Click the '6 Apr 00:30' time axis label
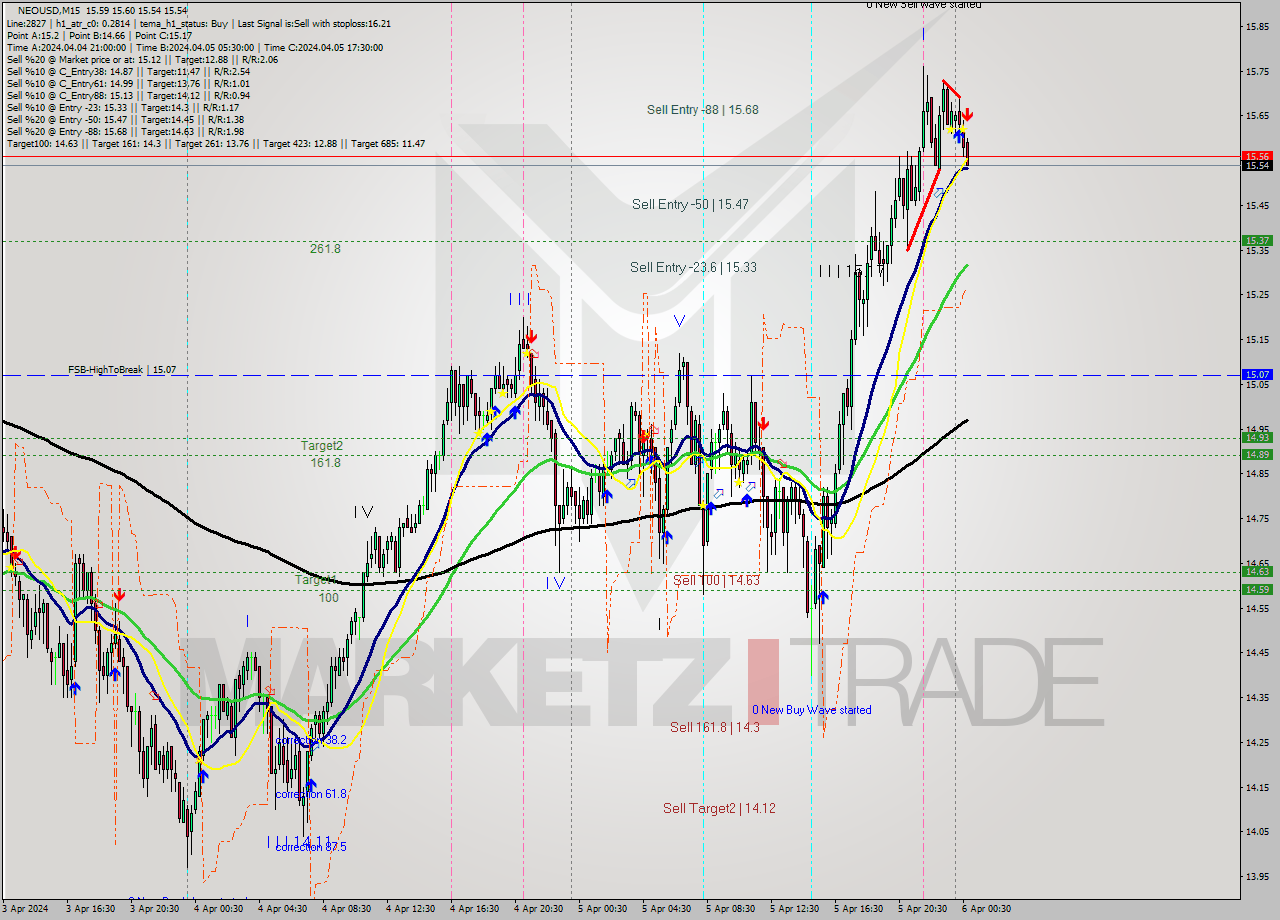The height and width of the screenshot is (920, 1280). pyautogui.click(x=986, y=909)
